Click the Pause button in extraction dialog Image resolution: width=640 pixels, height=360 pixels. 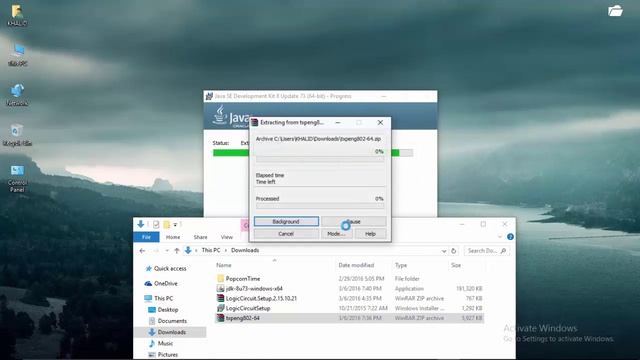click(353, 221)
